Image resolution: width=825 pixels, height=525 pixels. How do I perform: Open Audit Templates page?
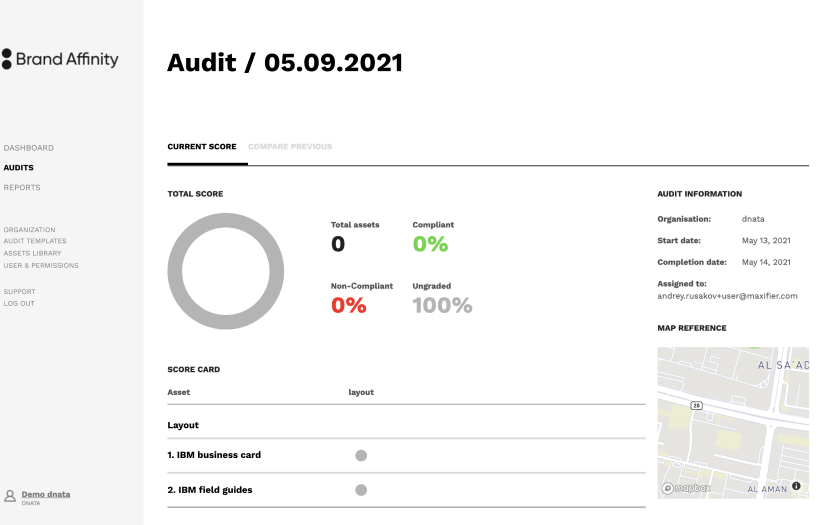coord(35,241)
